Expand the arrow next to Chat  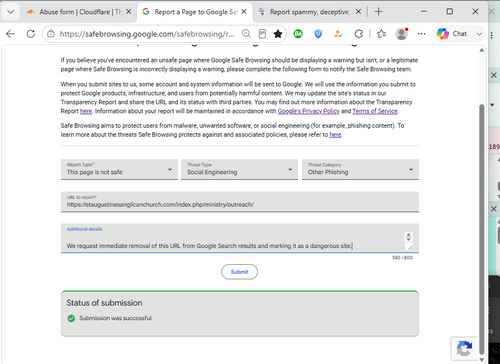[x=479, y=34]
